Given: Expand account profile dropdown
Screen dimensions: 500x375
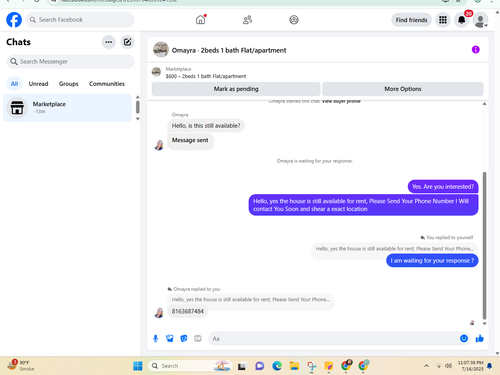Looking at the screenshot, I should [481, 20].
